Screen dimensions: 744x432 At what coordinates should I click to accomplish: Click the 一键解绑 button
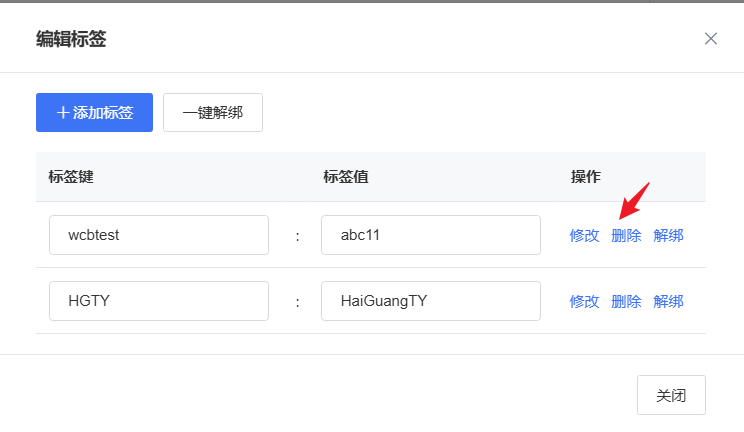[x=213, y=113]
